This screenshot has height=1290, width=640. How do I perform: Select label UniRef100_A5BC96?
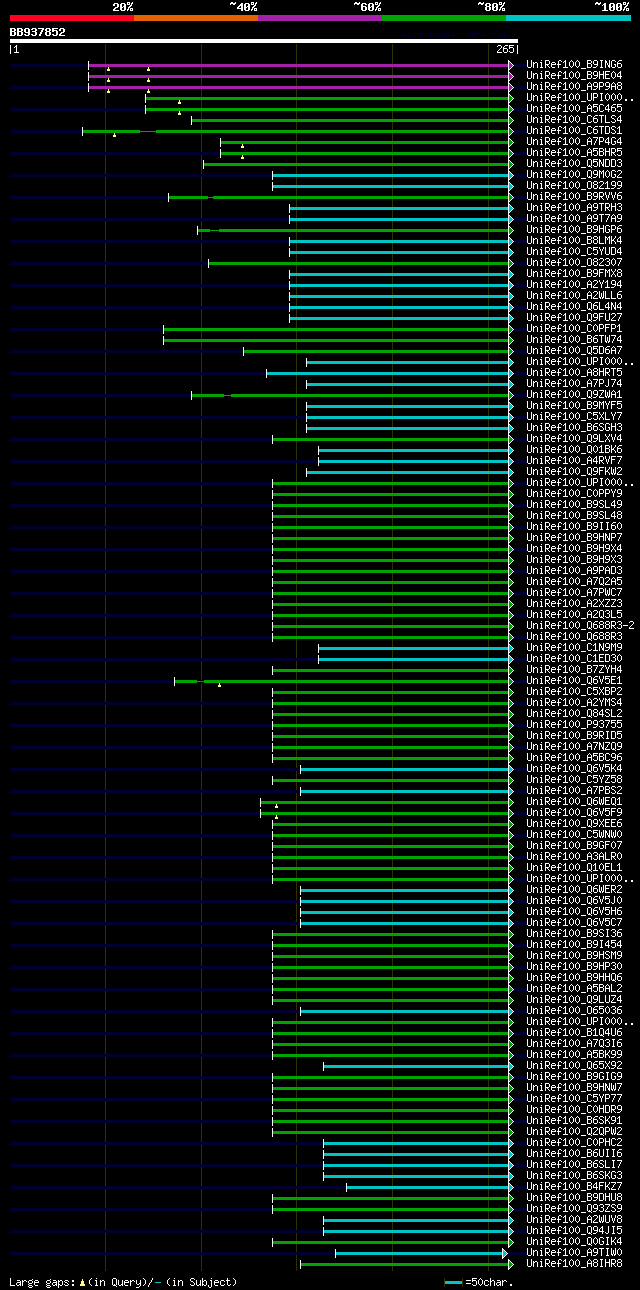pos(574,758)
